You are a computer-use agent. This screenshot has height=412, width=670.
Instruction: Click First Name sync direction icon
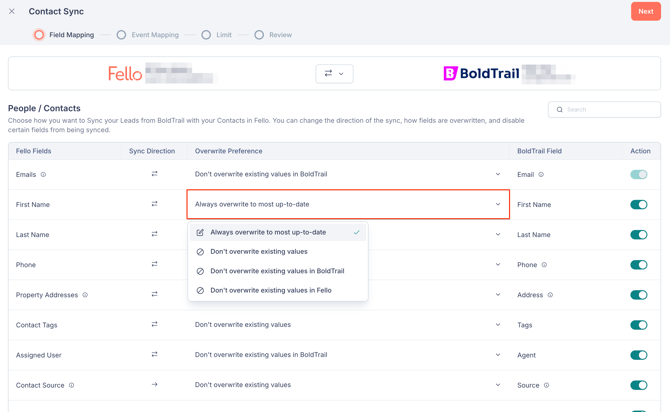pyautogui.click(x=154, y=204)
